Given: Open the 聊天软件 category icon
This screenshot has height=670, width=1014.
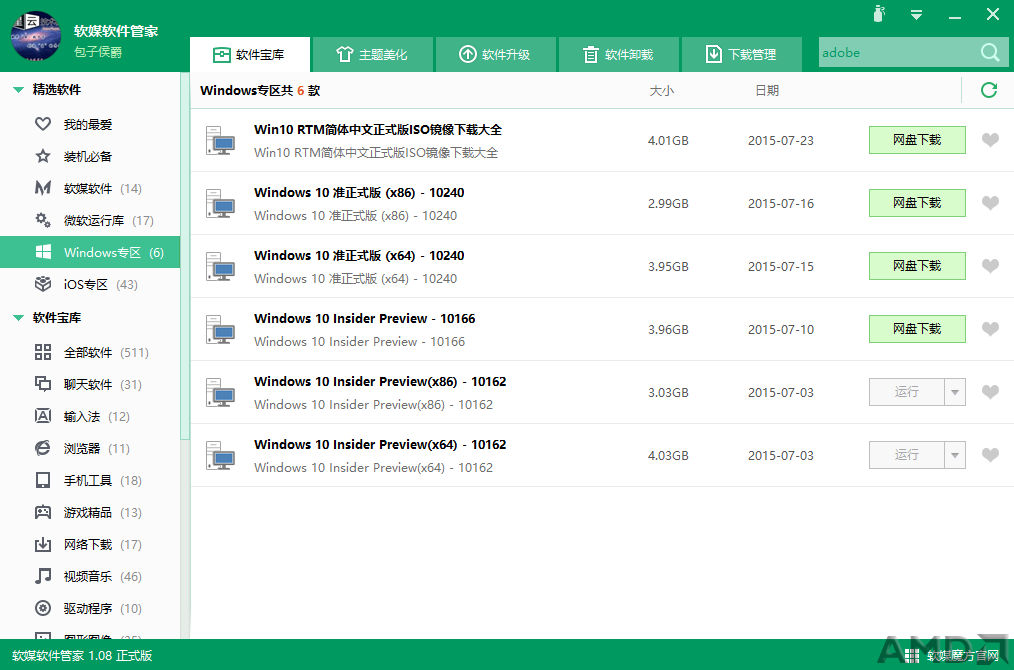Looking at the screenshot, I should pyautogui.click(x=43, y=384).
